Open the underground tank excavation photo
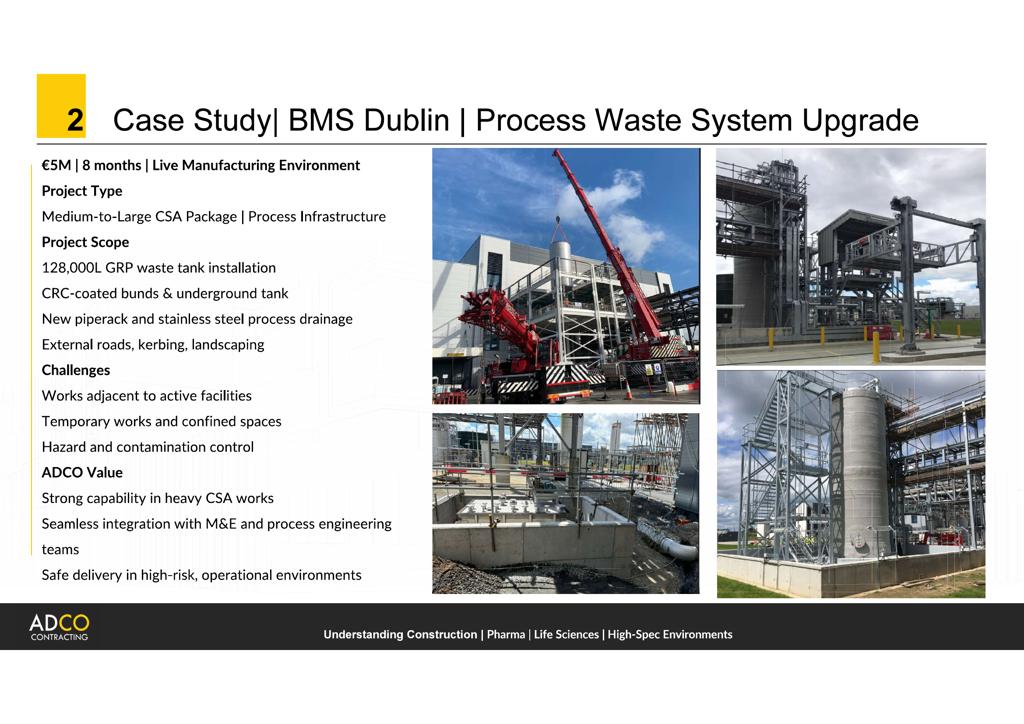The height and width of the screenshot is (724, 1024). click(566, 503)
